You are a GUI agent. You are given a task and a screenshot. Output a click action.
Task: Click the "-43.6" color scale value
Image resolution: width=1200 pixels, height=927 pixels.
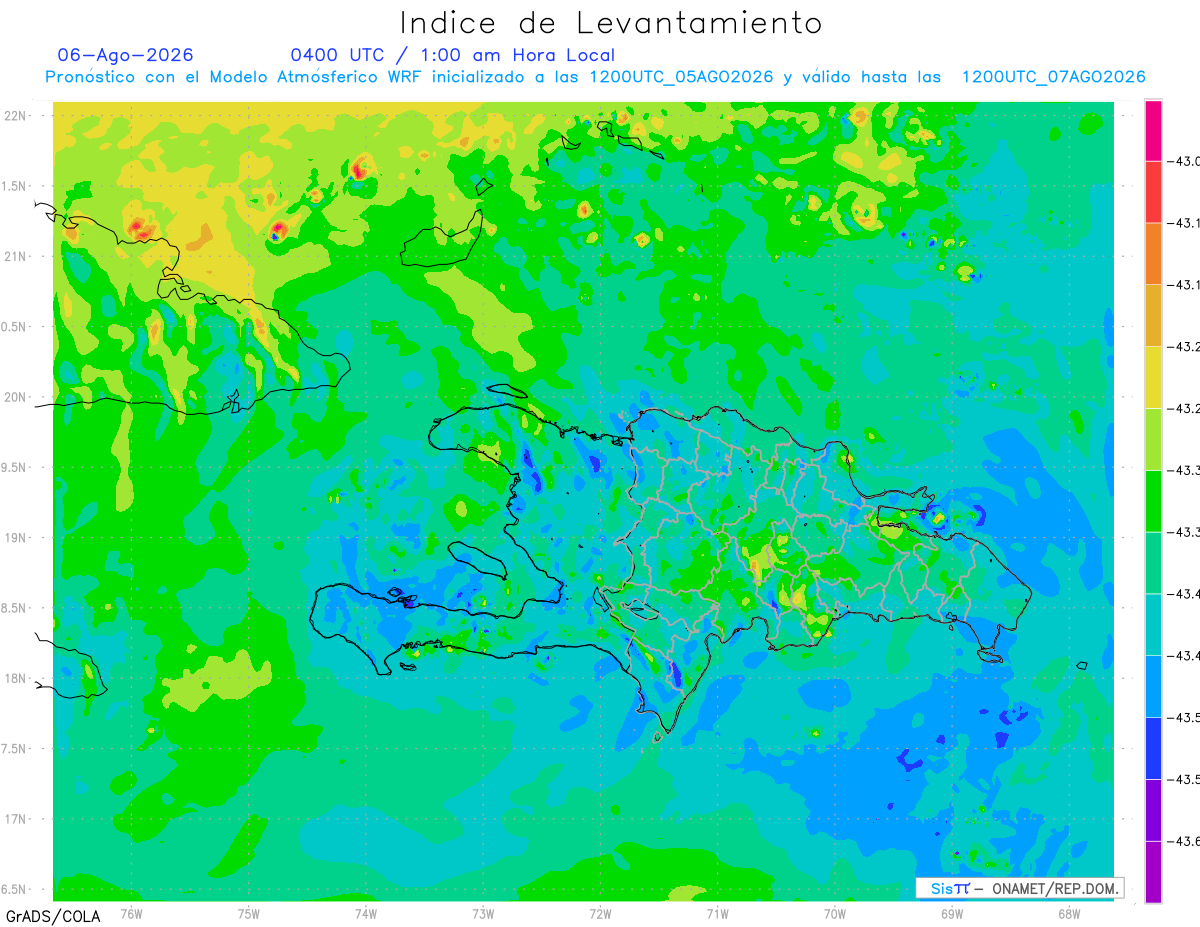[1186, 841]
